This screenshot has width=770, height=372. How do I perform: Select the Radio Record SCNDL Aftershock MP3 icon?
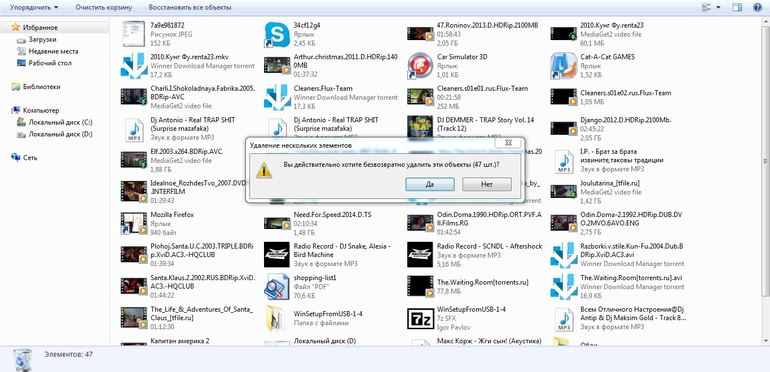[x=420, y=255]
